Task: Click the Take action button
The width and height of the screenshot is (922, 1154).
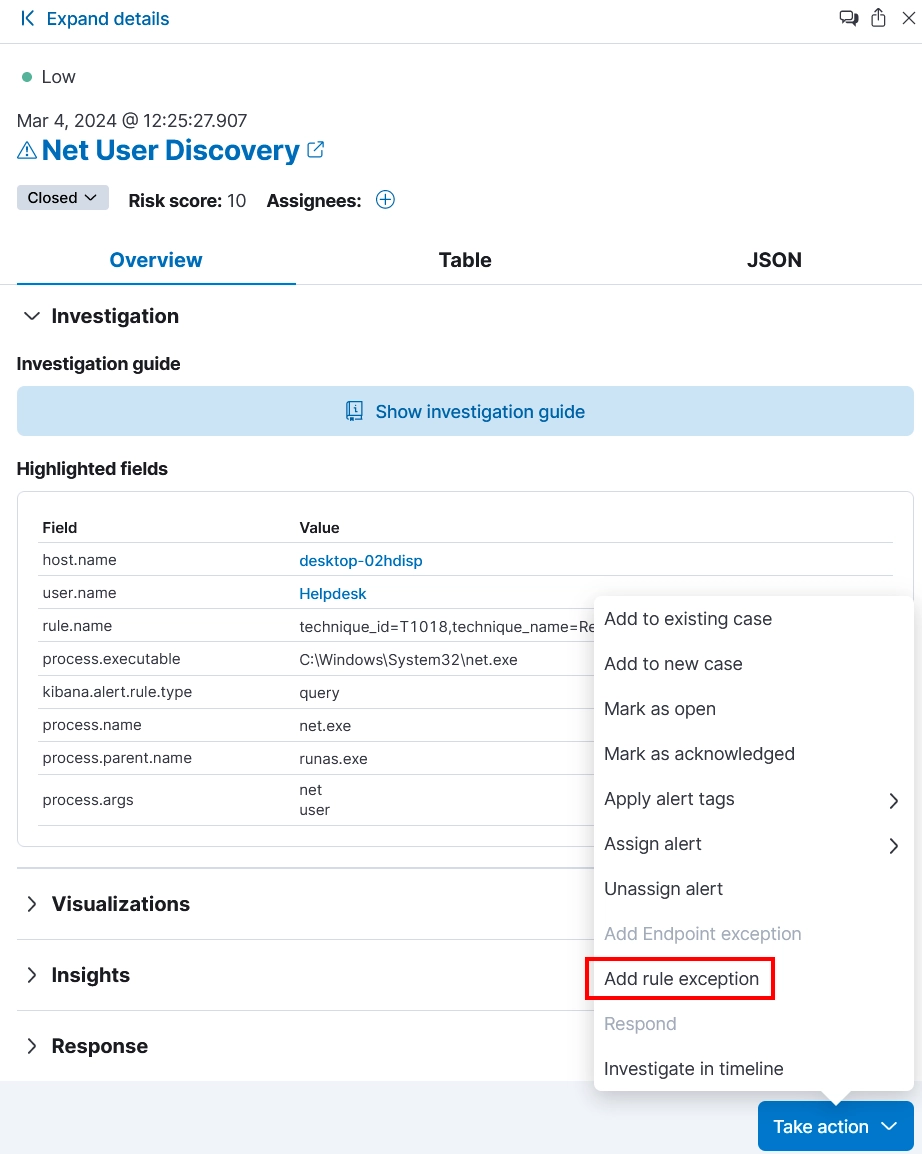Action: coord(835,1126)
